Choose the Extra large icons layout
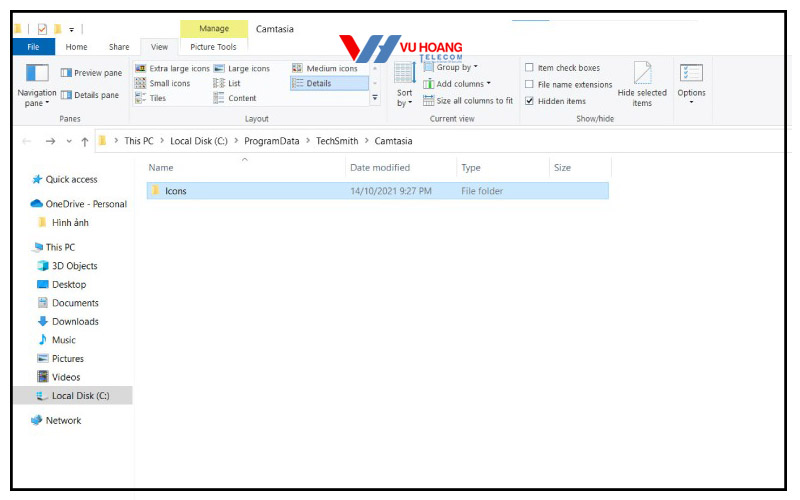Viewport: 800px width, 500px height. [x=172, y=68]
